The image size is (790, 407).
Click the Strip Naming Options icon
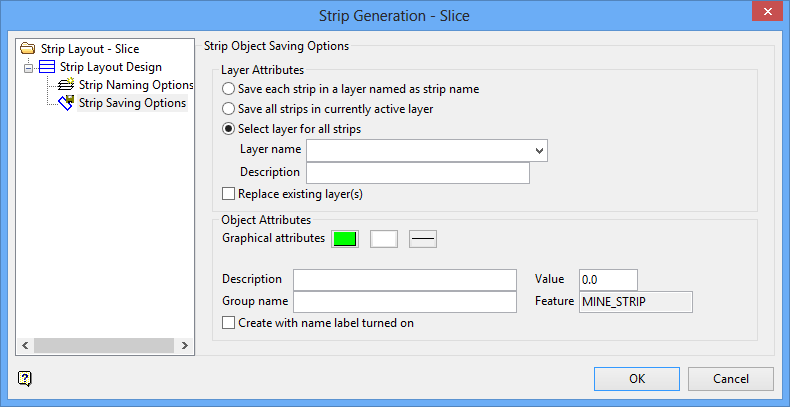[67, 85]
